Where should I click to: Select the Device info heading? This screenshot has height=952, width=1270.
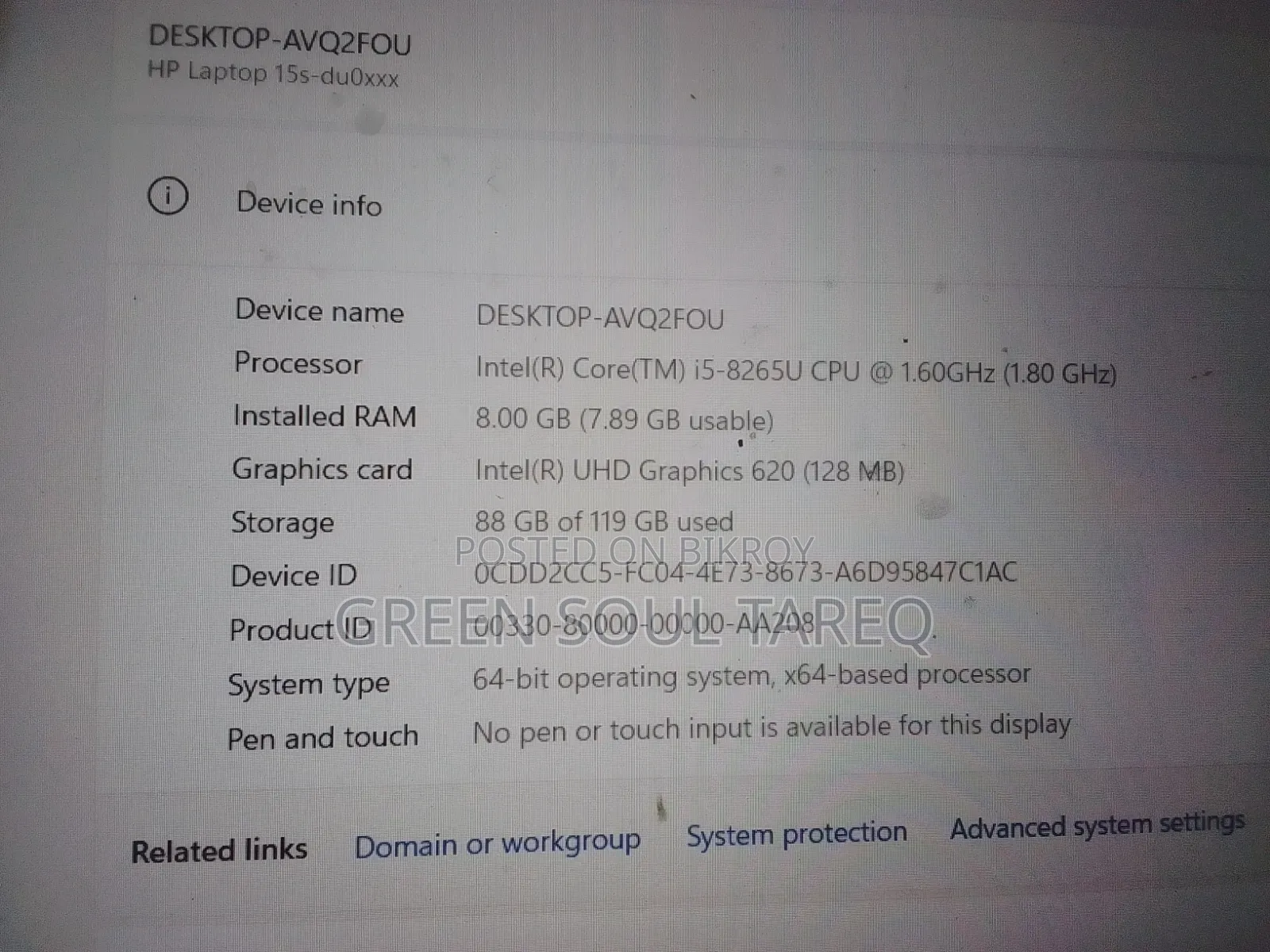[x=310, y=204]
